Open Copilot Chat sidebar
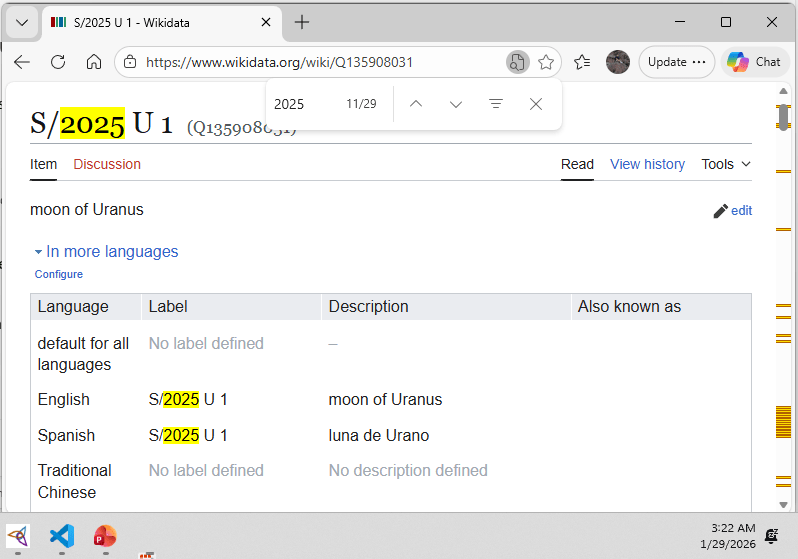Viewport: 798px width, 559px height. click(755, 62)
